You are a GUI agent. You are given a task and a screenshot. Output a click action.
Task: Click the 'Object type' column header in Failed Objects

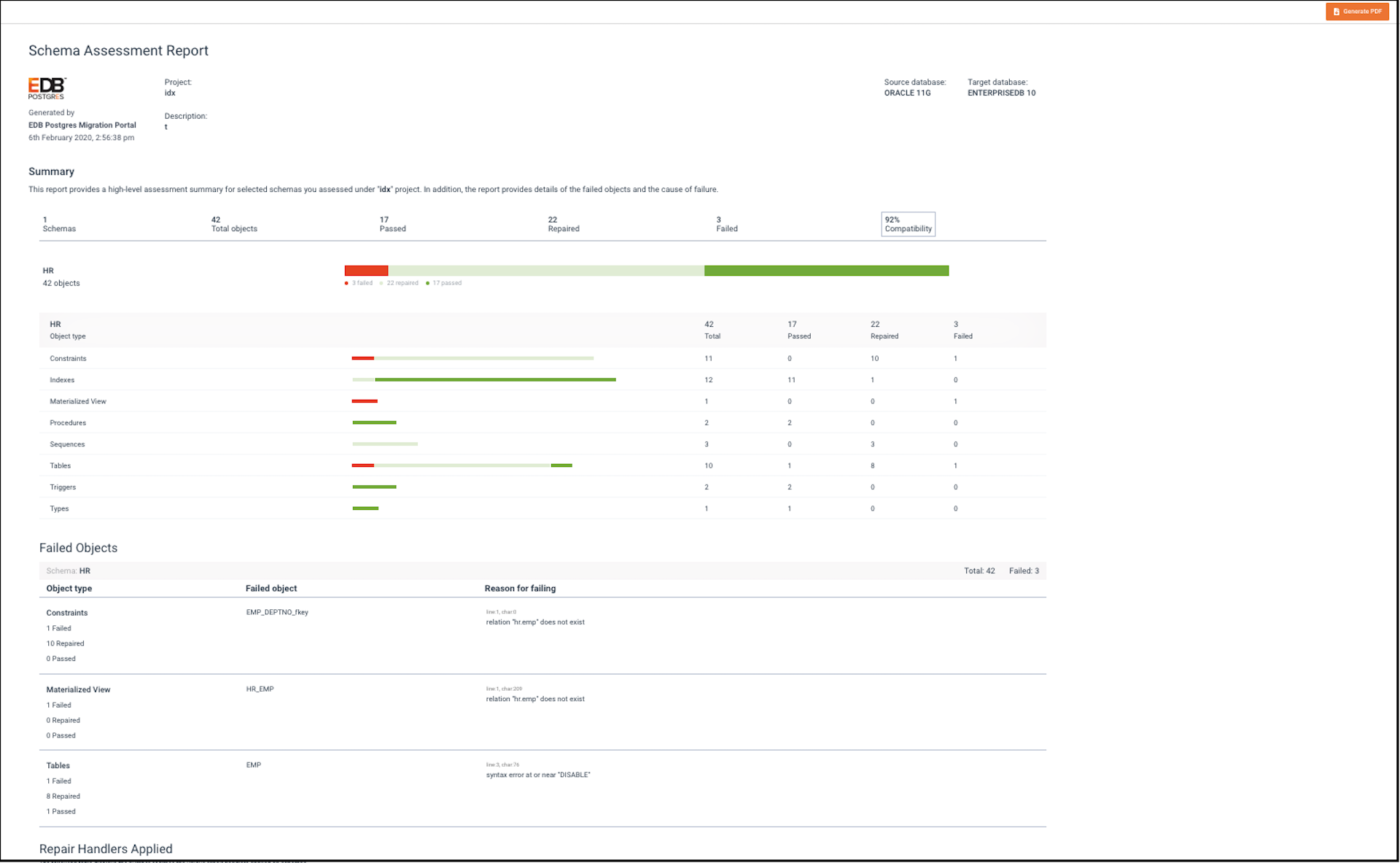pos(69,589)
